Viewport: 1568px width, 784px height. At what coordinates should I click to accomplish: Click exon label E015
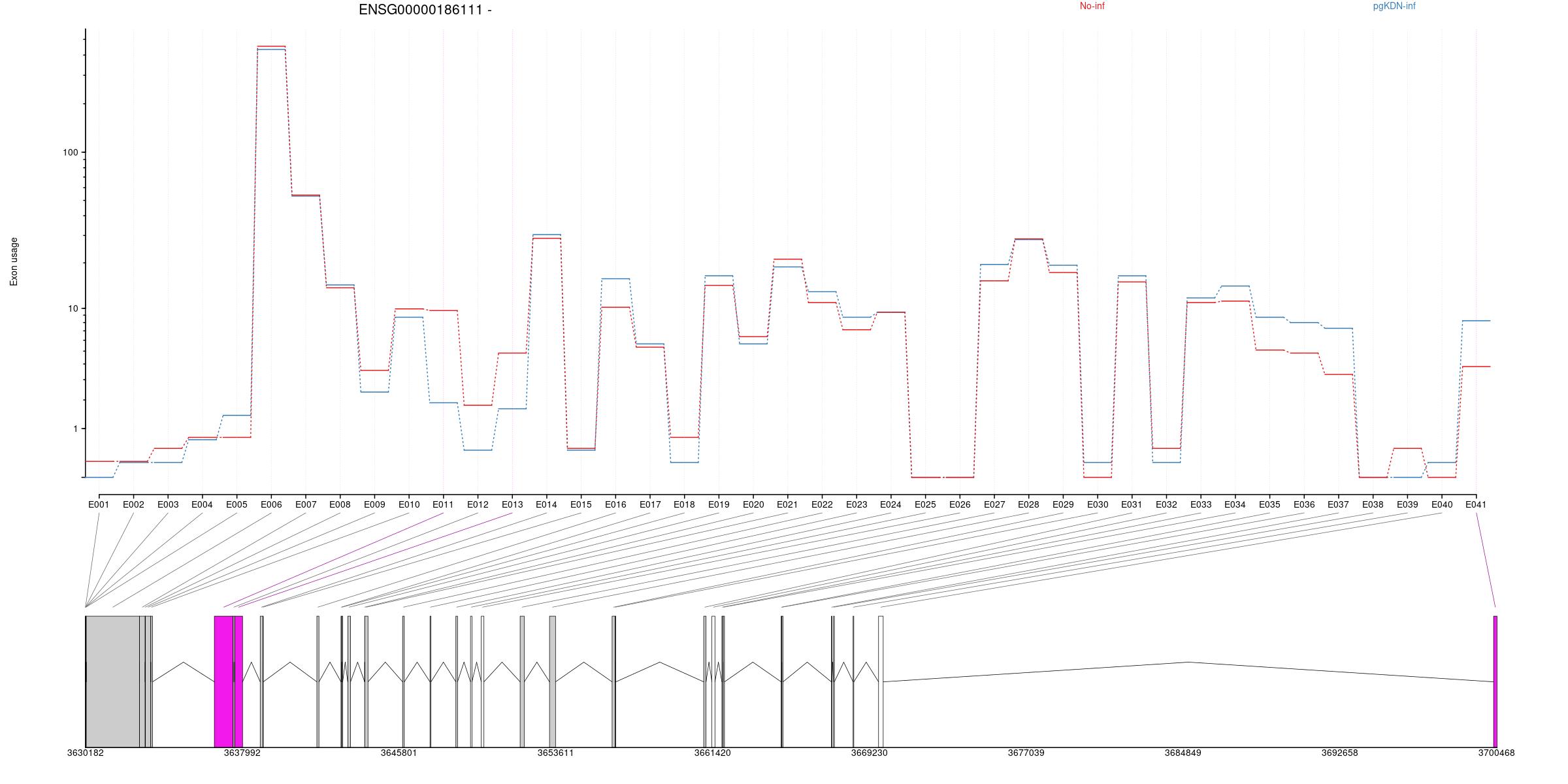coord(581,504)
